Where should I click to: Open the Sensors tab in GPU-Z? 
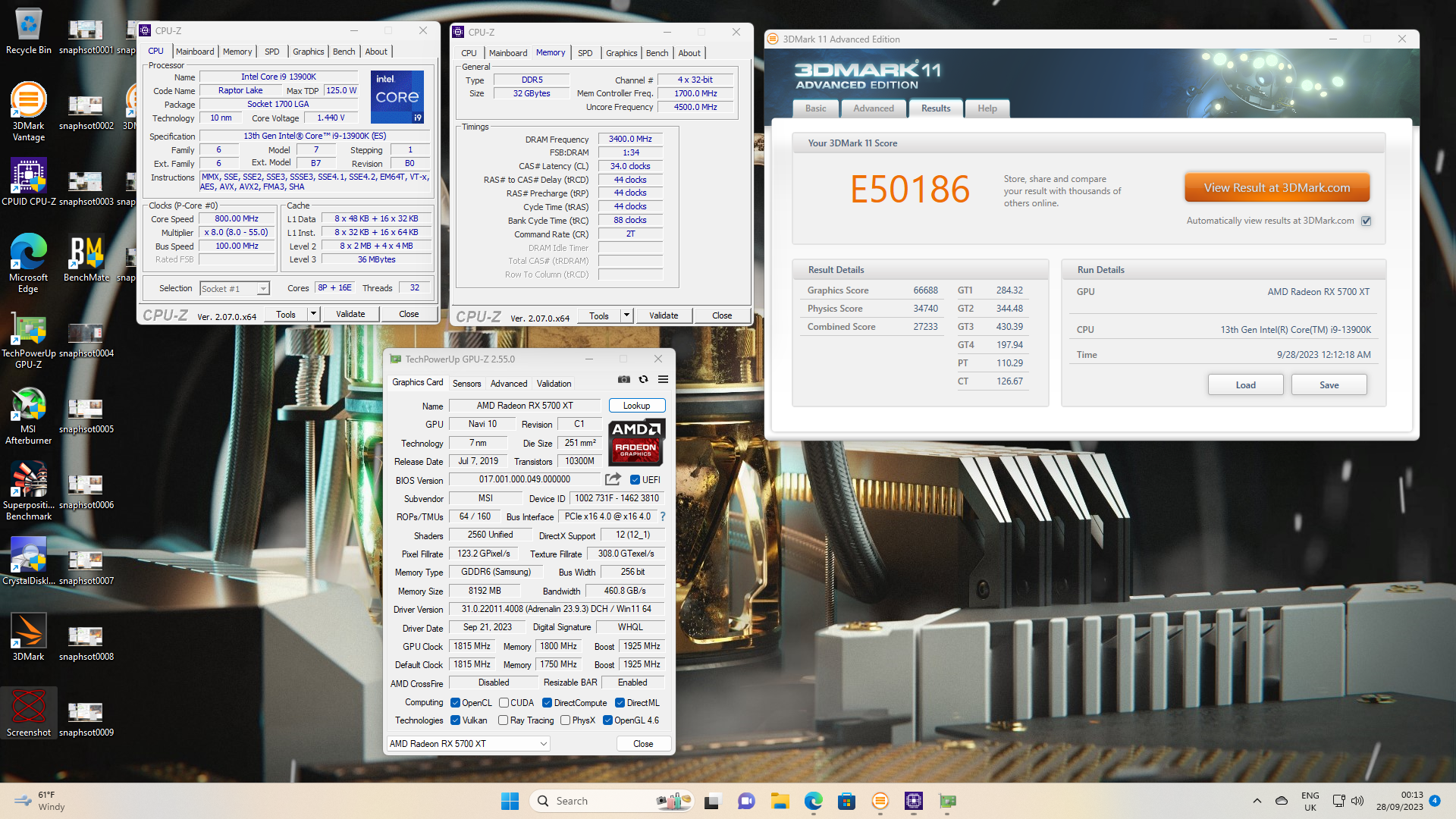(466, 384)
